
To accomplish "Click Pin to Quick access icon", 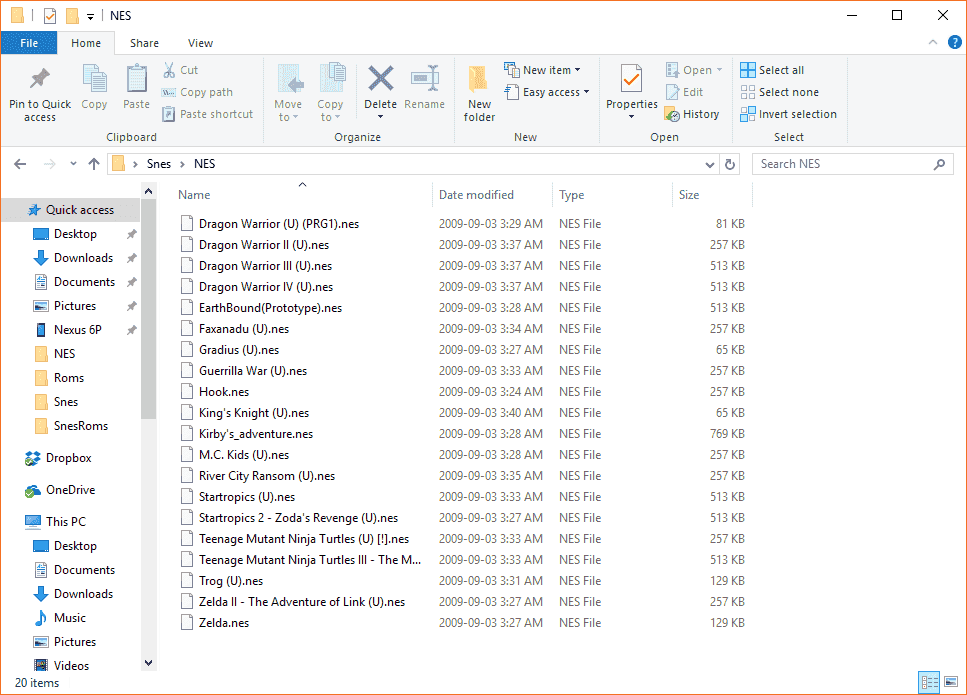I will tap(40, 78).
